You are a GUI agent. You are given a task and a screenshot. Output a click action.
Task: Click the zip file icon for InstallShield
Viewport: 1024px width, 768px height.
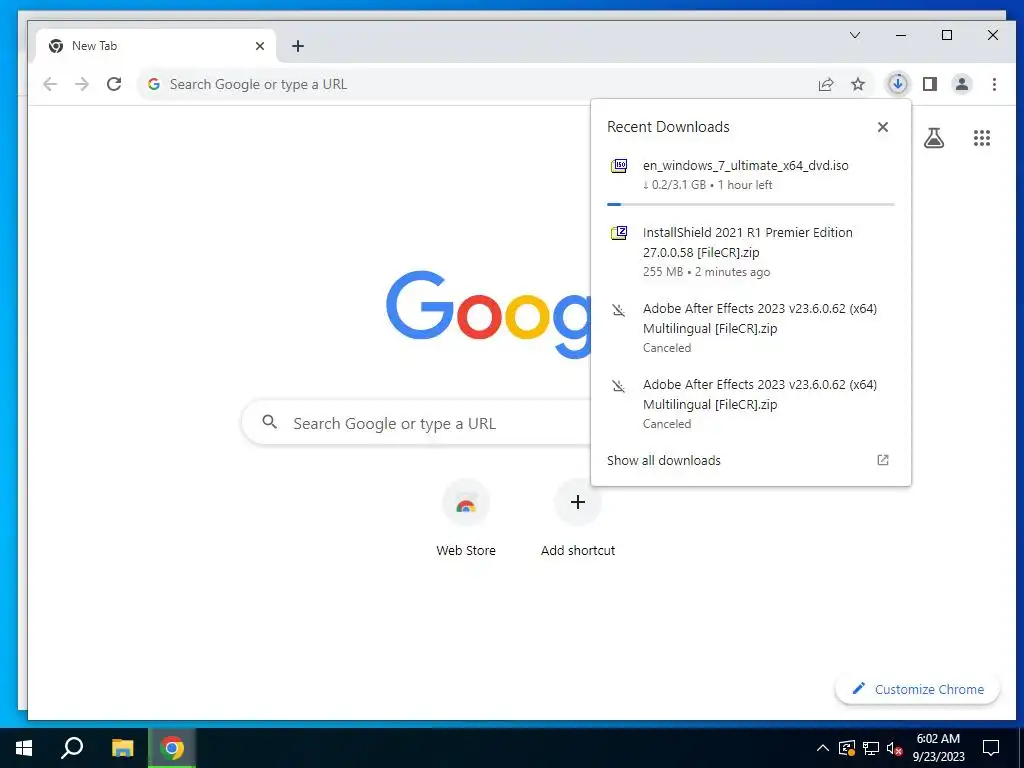pos(618,232)
